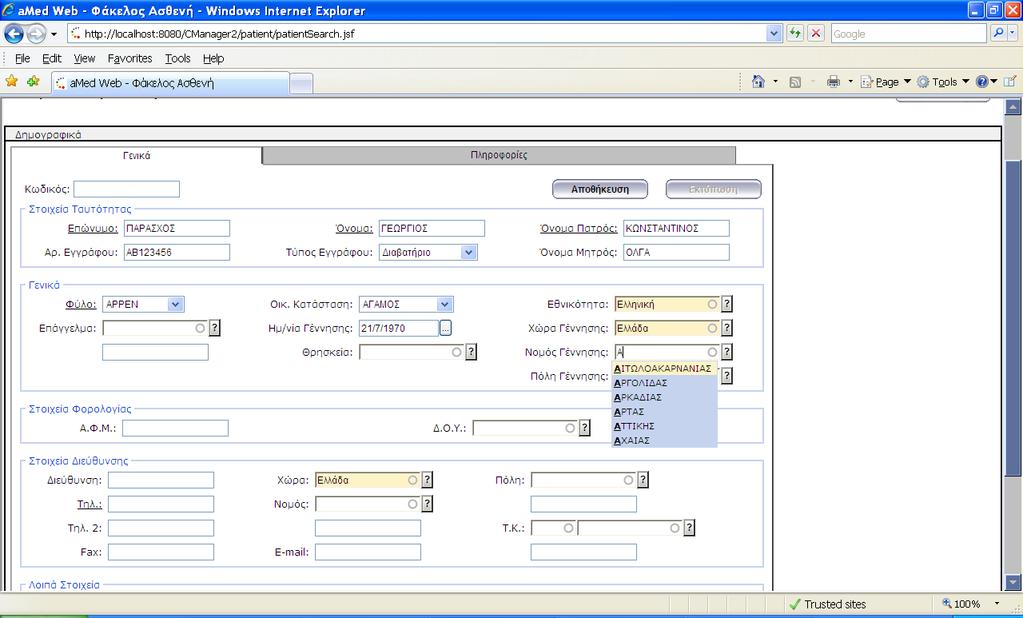
Task: Select ΑΤΤΙΚΗΣ from the suggestion list
Action: click(x=664, y=426)
